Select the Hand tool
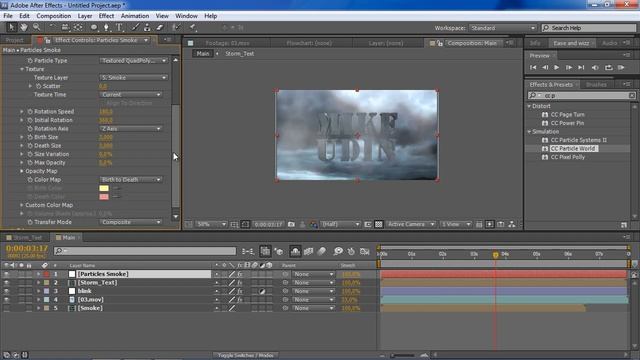The image size is (640, 360). point(24,27)
